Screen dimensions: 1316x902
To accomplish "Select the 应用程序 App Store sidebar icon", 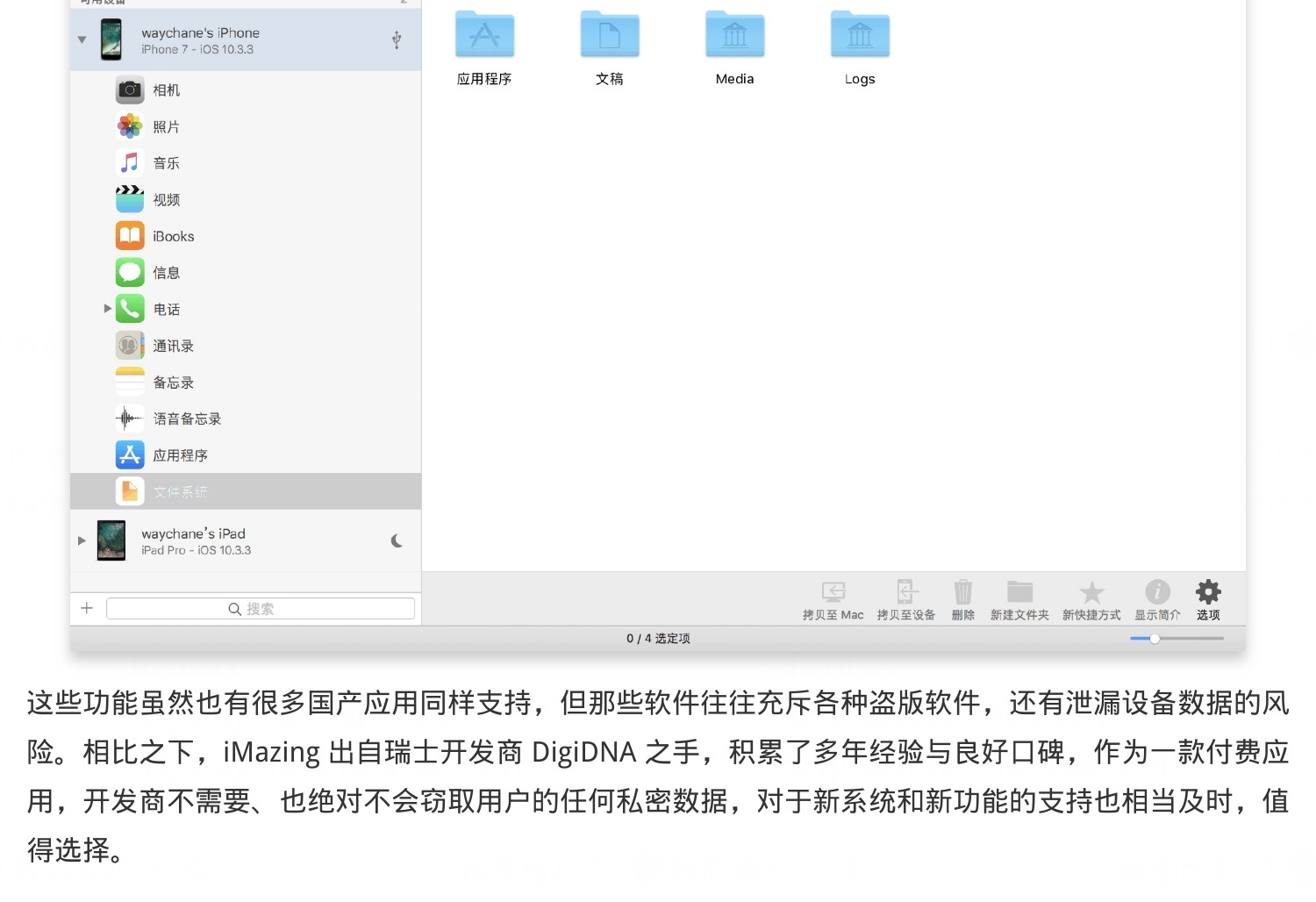I will (x=130, y=455).
